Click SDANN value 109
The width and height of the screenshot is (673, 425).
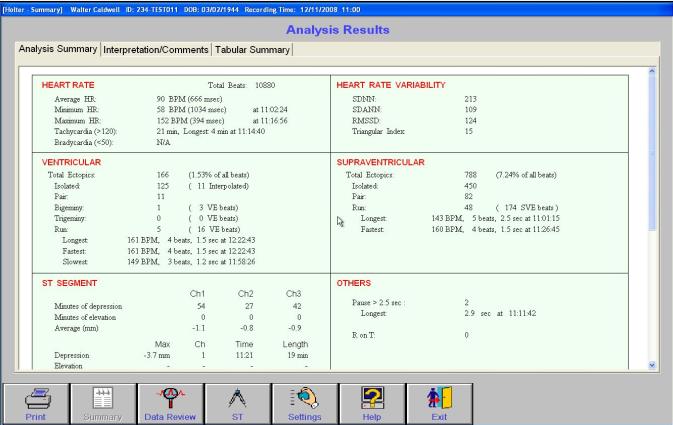click(470, 110)
